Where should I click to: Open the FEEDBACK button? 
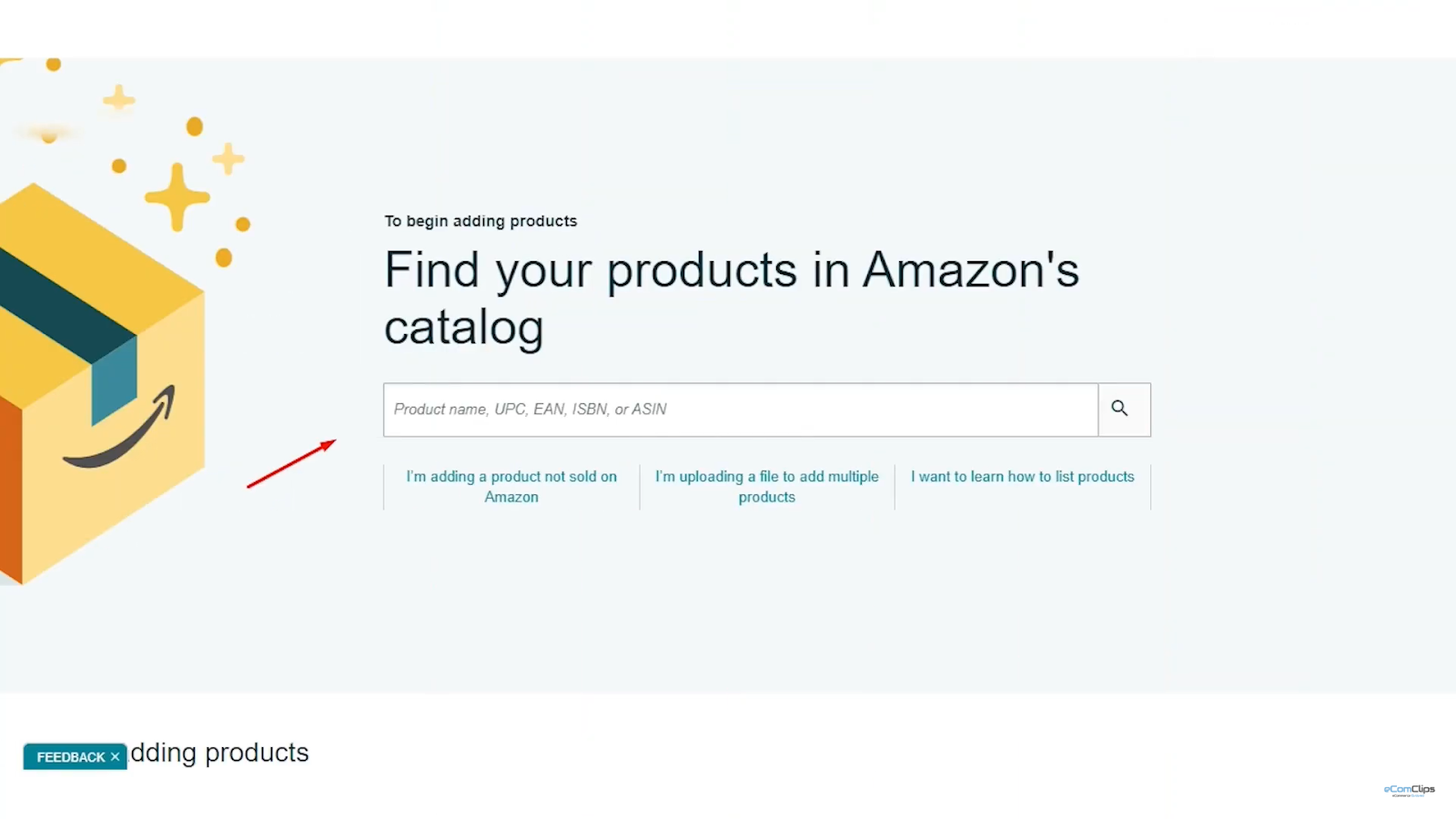pos(71,757)
